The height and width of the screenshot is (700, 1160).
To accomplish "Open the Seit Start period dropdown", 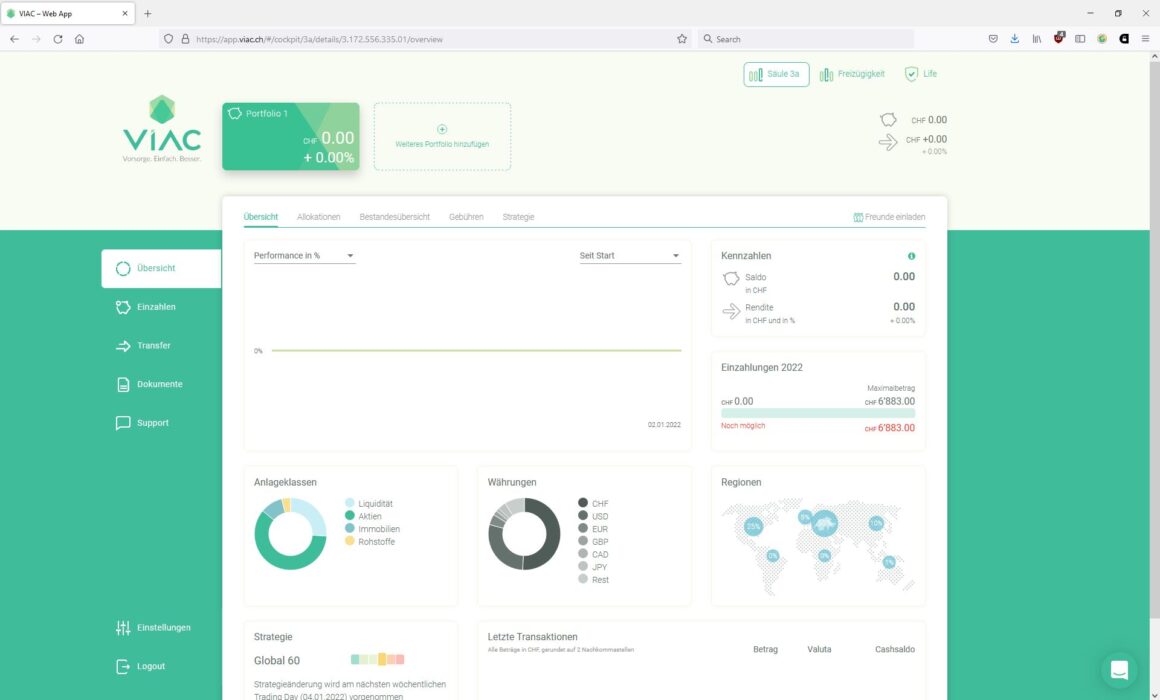I will point(630,255).
